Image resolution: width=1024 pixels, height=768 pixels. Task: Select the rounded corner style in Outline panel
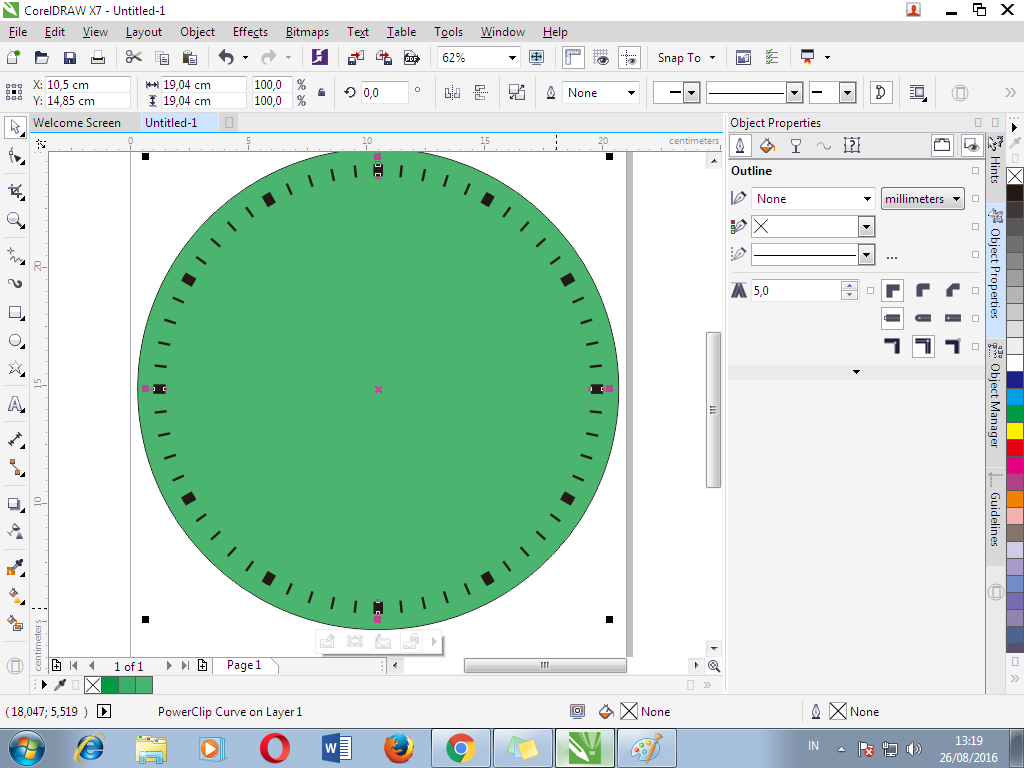point(922,290)
